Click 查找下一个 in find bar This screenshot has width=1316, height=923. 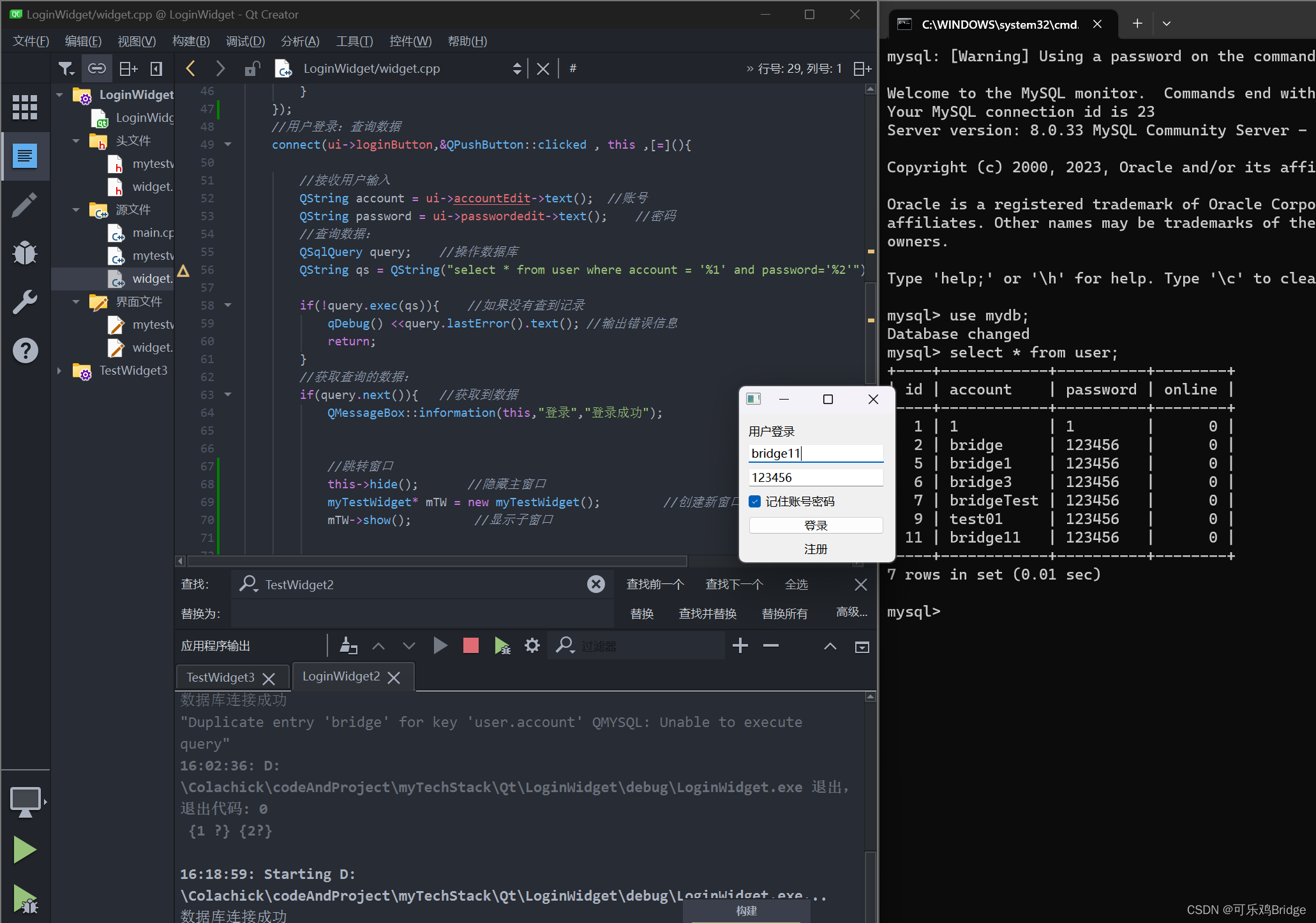(734, 584)
